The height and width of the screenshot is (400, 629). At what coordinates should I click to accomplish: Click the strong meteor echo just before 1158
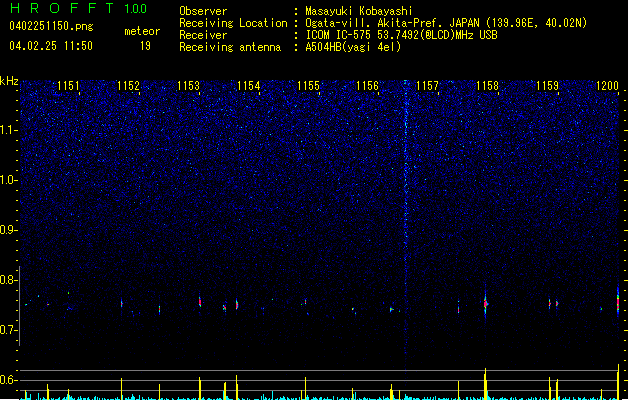(x=485, y=304)
